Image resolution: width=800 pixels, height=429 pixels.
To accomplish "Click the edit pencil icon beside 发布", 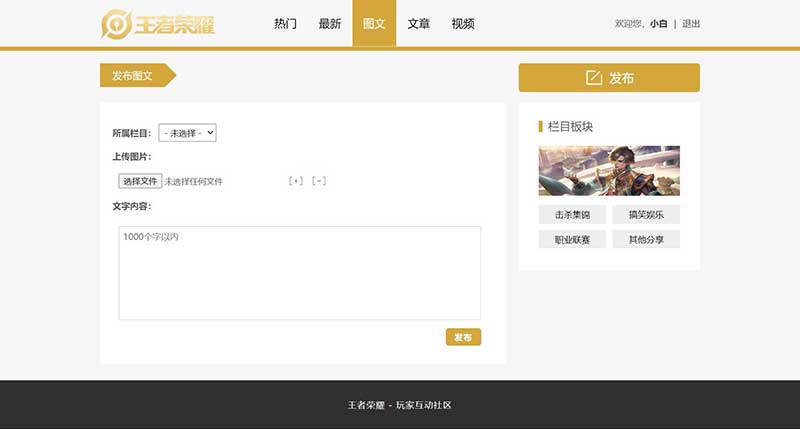I will (x=594, y=78).
